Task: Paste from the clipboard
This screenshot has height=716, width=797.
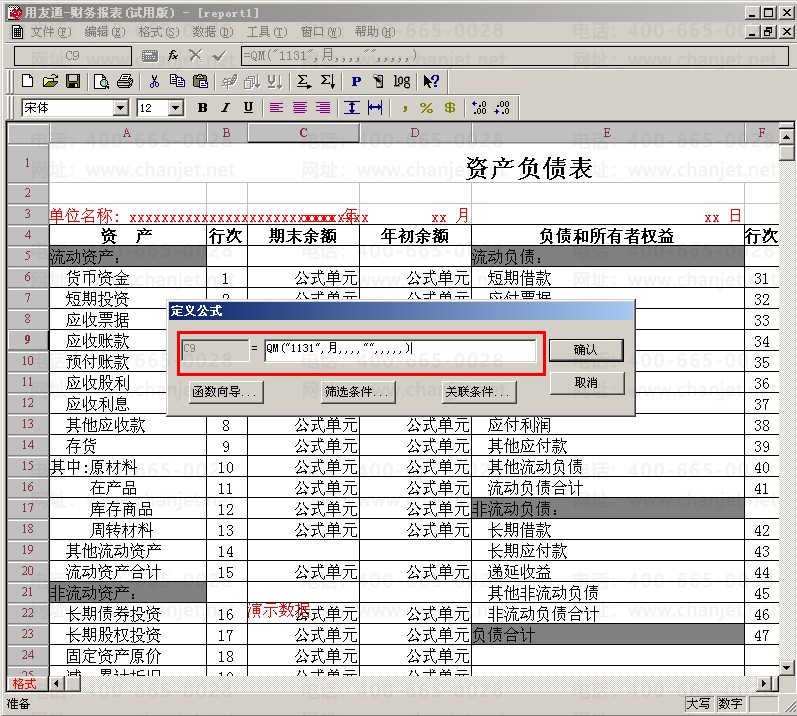Action: tap(200, 81)
